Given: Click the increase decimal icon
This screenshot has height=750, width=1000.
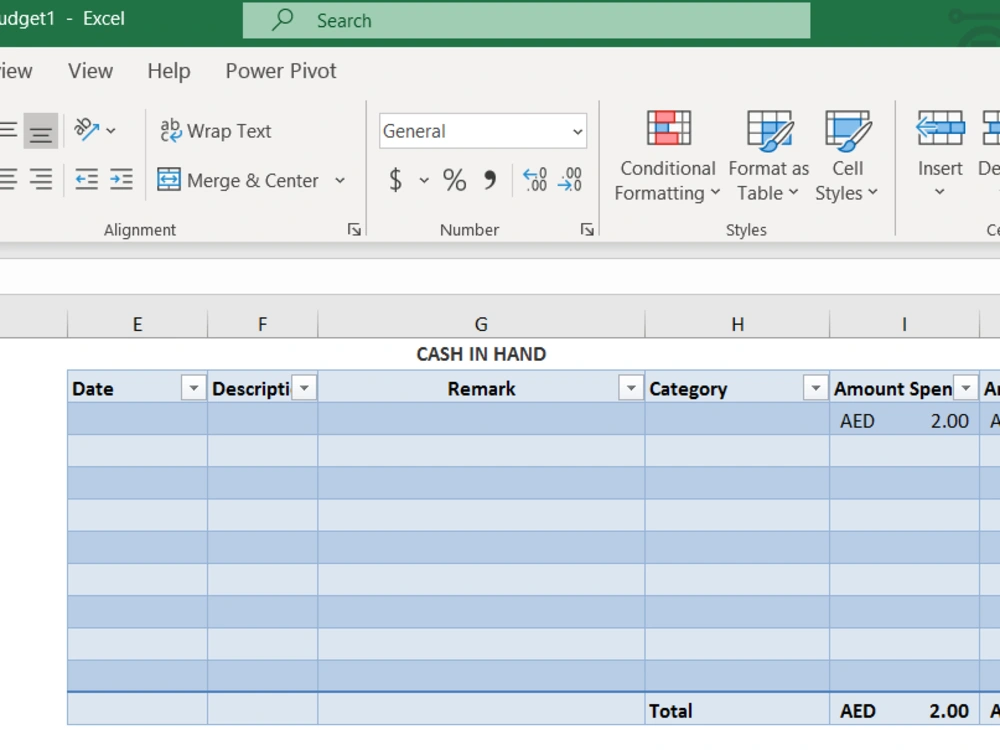Looking at the screenshot, I should [x=534, y=180].
